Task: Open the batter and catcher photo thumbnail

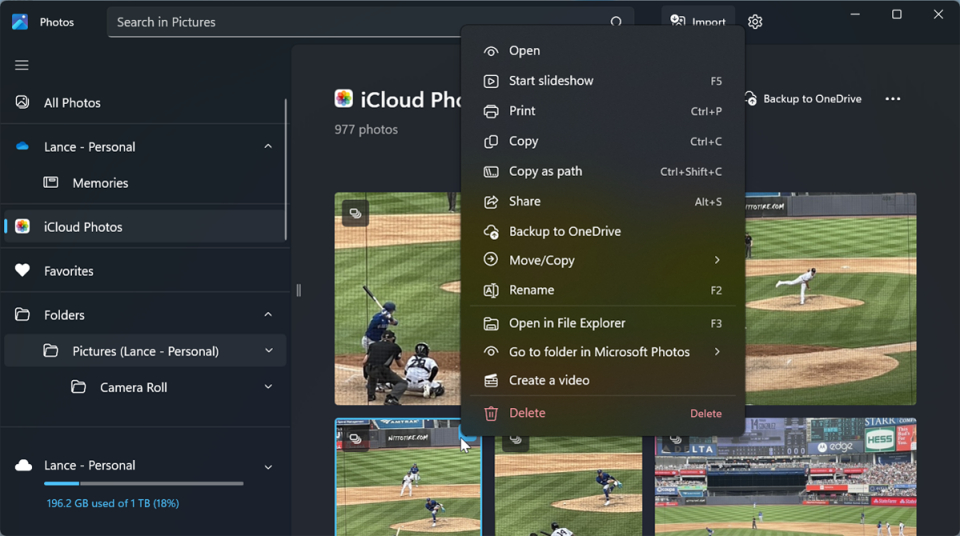Action: 397,298
